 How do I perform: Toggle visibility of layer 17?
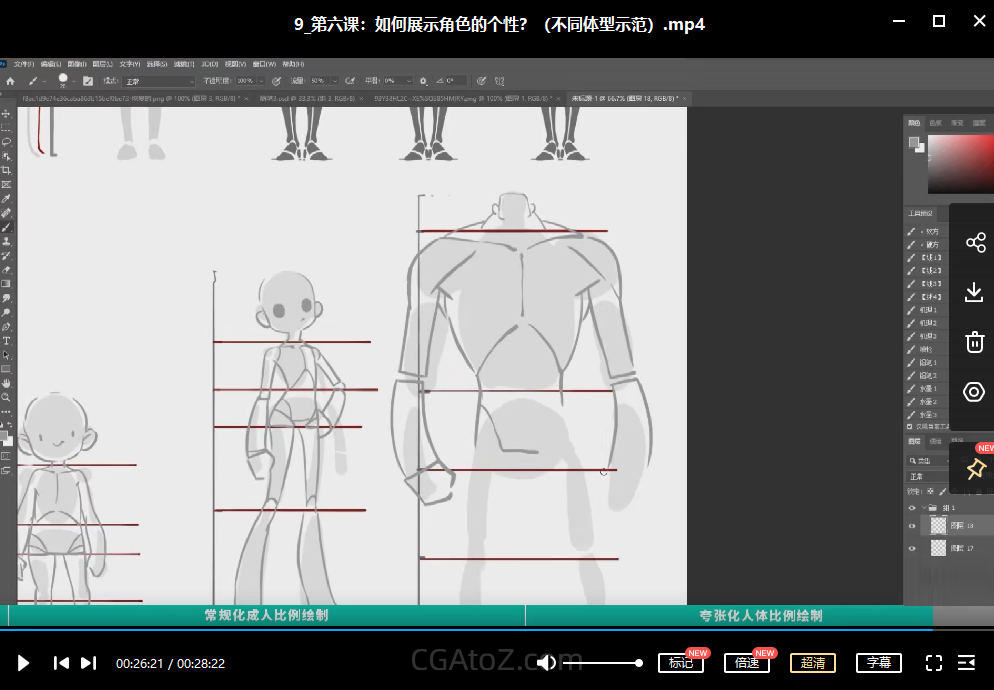click(x=912, y=549)
